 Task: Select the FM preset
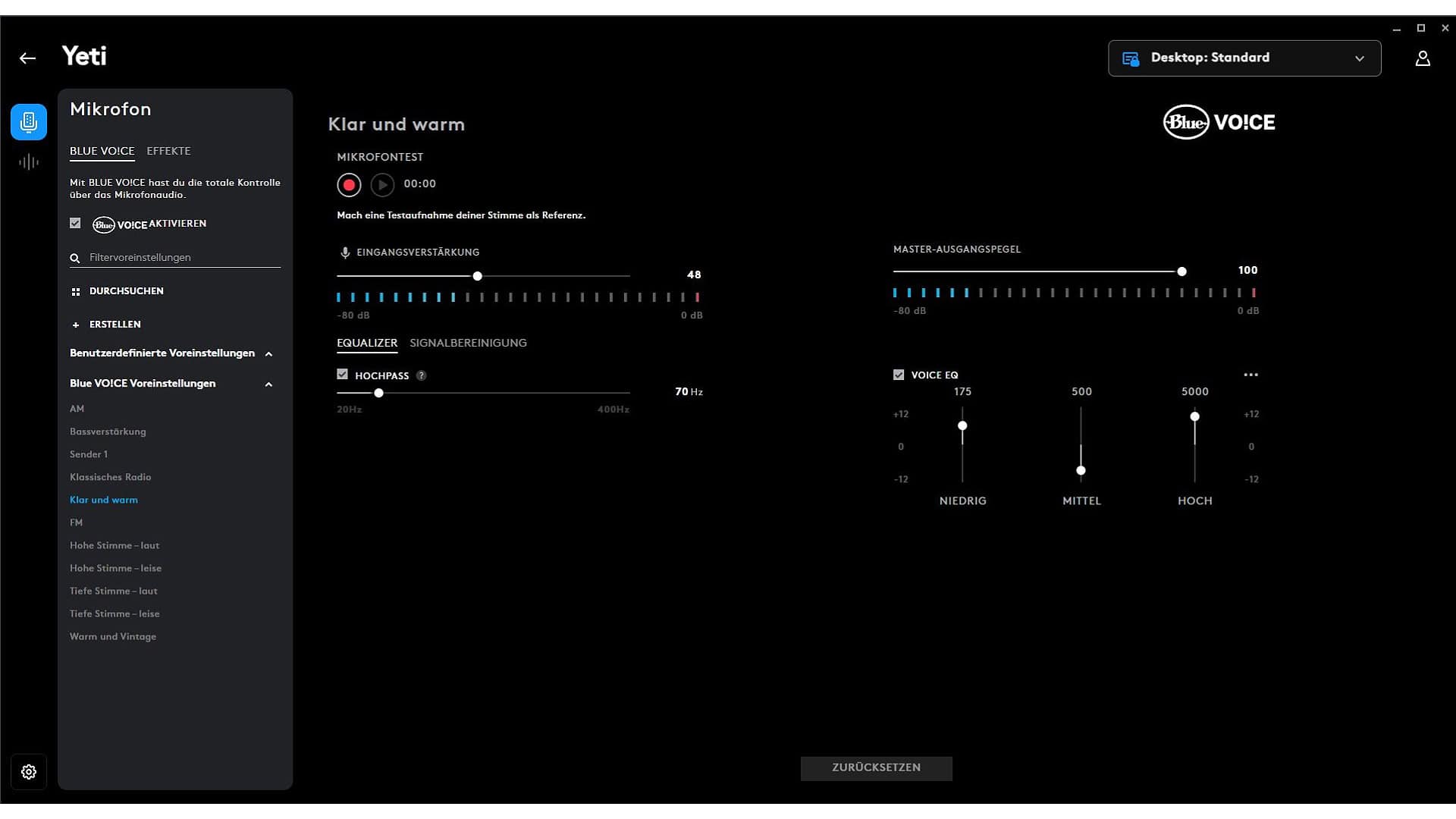(77, 522)
